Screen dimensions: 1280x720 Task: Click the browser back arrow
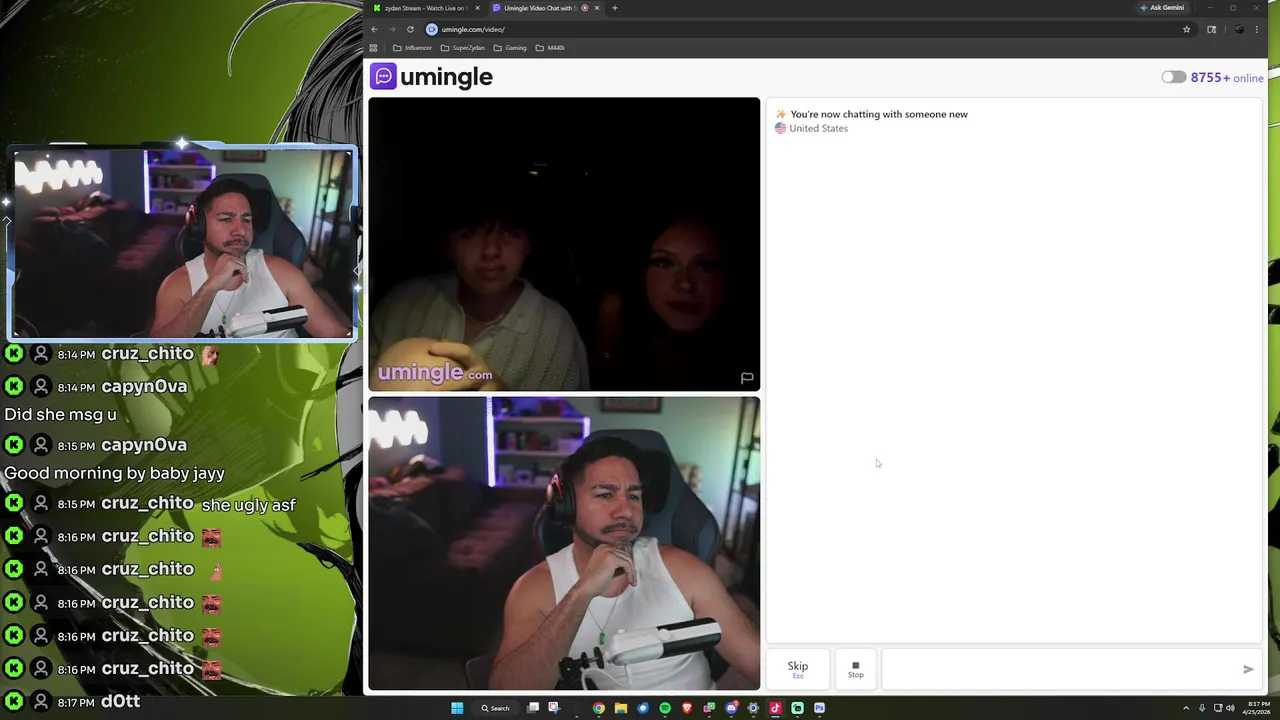(375, 29)
